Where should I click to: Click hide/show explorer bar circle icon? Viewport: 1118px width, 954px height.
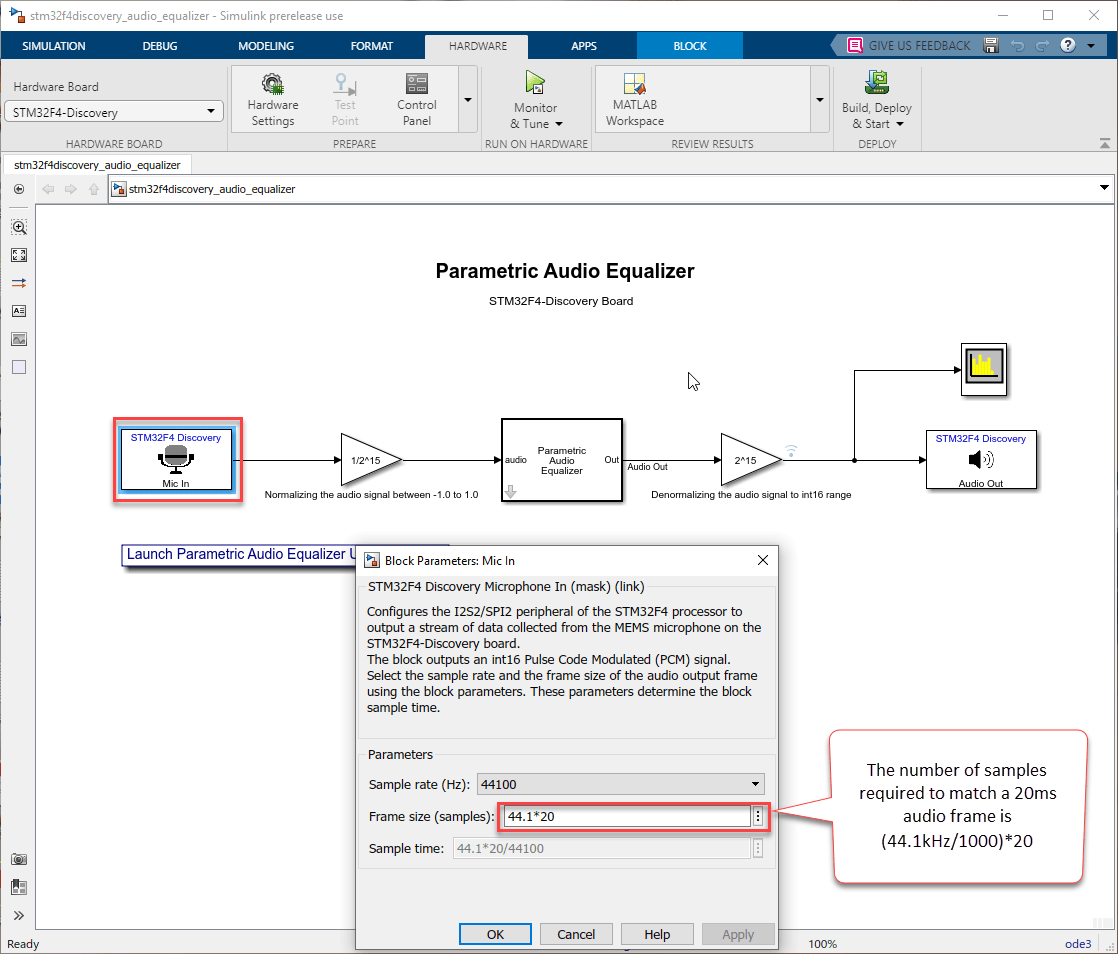coord(19,189)
